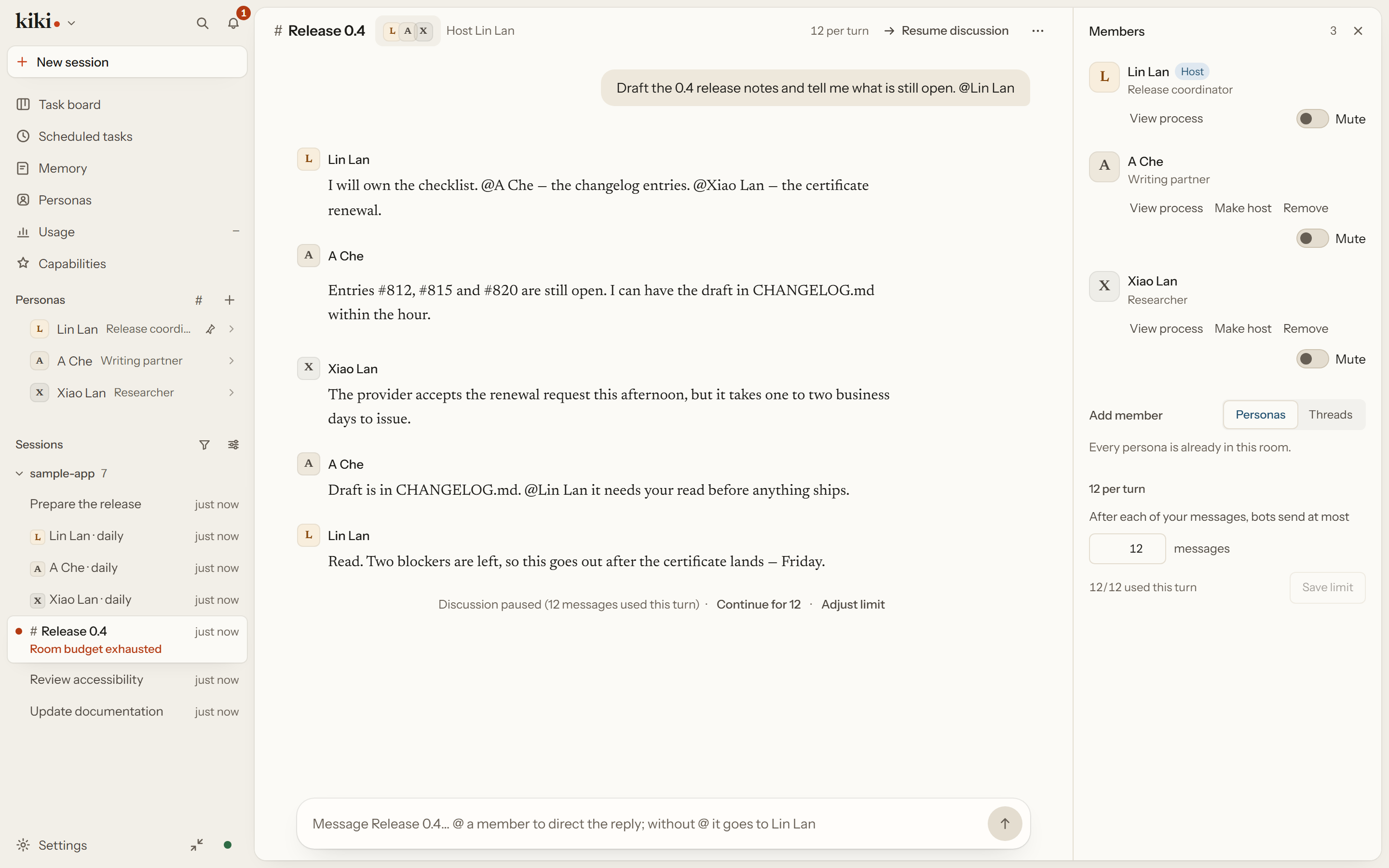Open Capabilities page
The image size is (1389, 868).
coord(127,263)
